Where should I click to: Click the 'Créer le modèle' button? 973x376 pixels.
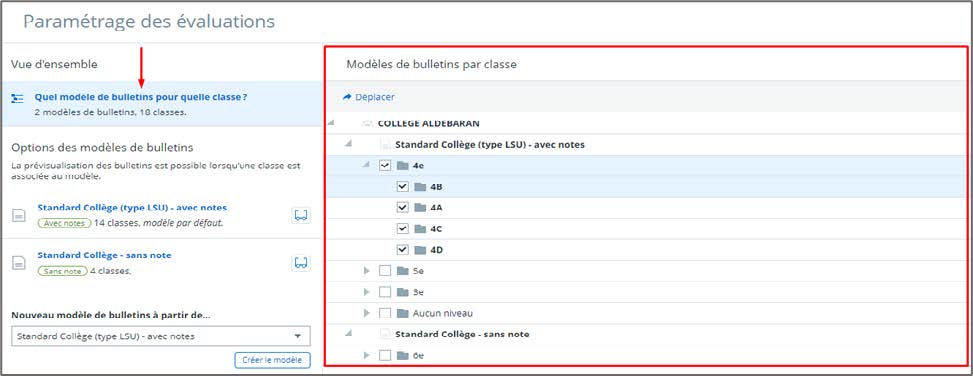[272, 360]
